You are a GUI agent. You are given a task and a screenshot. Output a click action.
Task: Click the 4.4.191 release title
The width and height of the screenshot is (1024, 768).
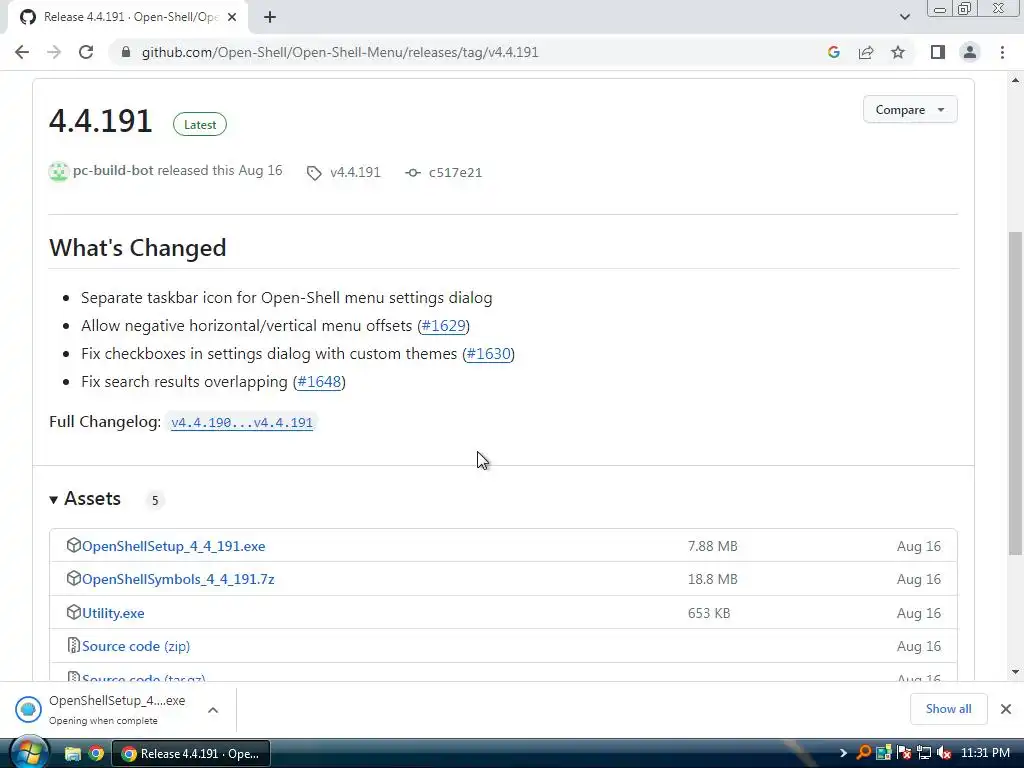[x=101, y=121]
